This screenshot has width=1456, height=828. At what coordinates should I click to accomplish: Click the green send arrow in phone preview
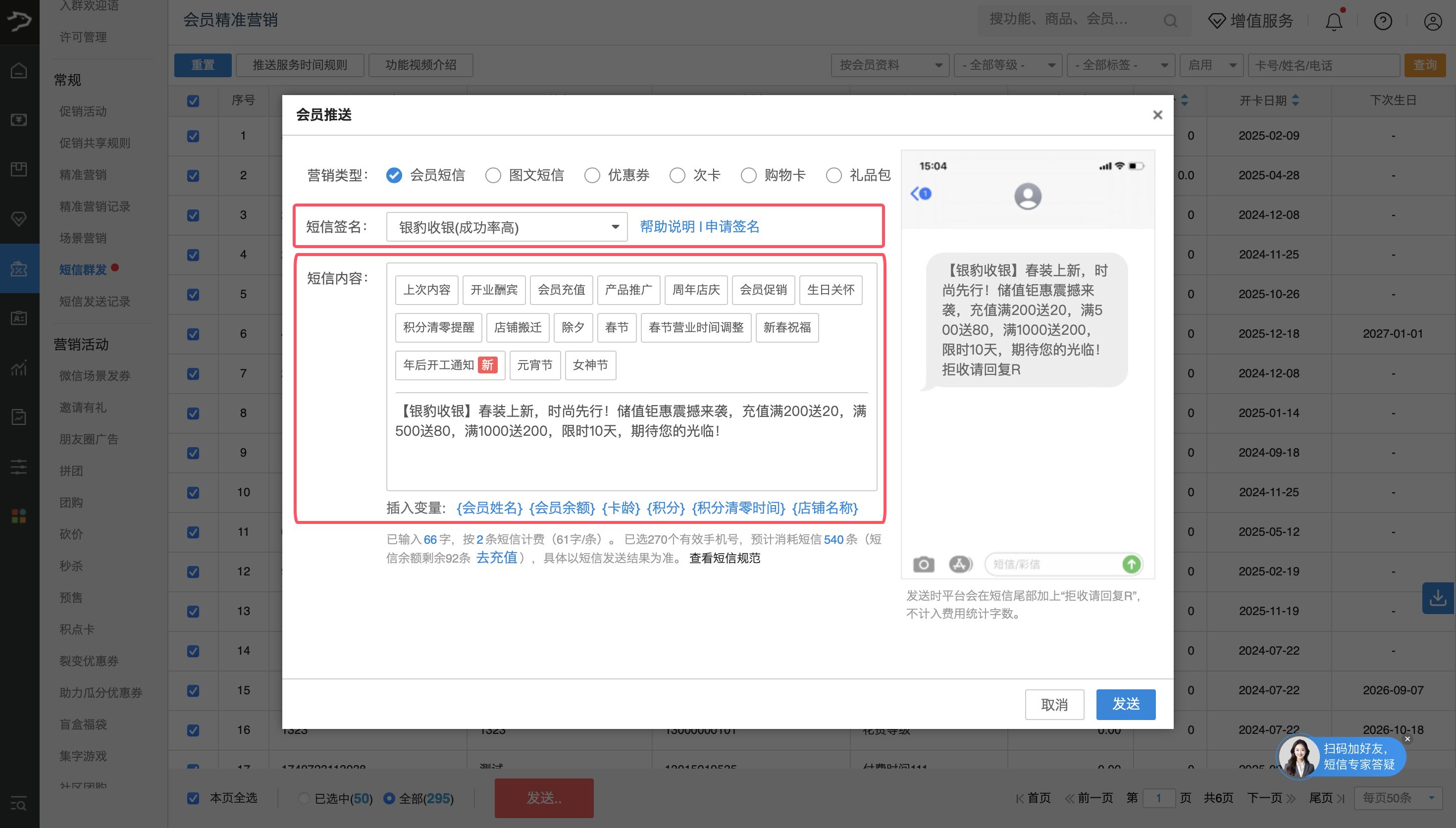1131,564
